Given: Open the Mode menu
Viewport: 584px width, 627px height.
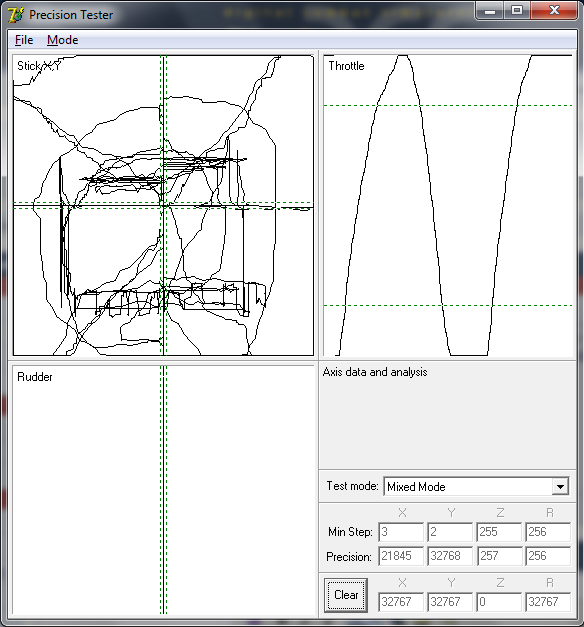Looking at the screenshot, I should pyautogui.click(x=62, y=40).
